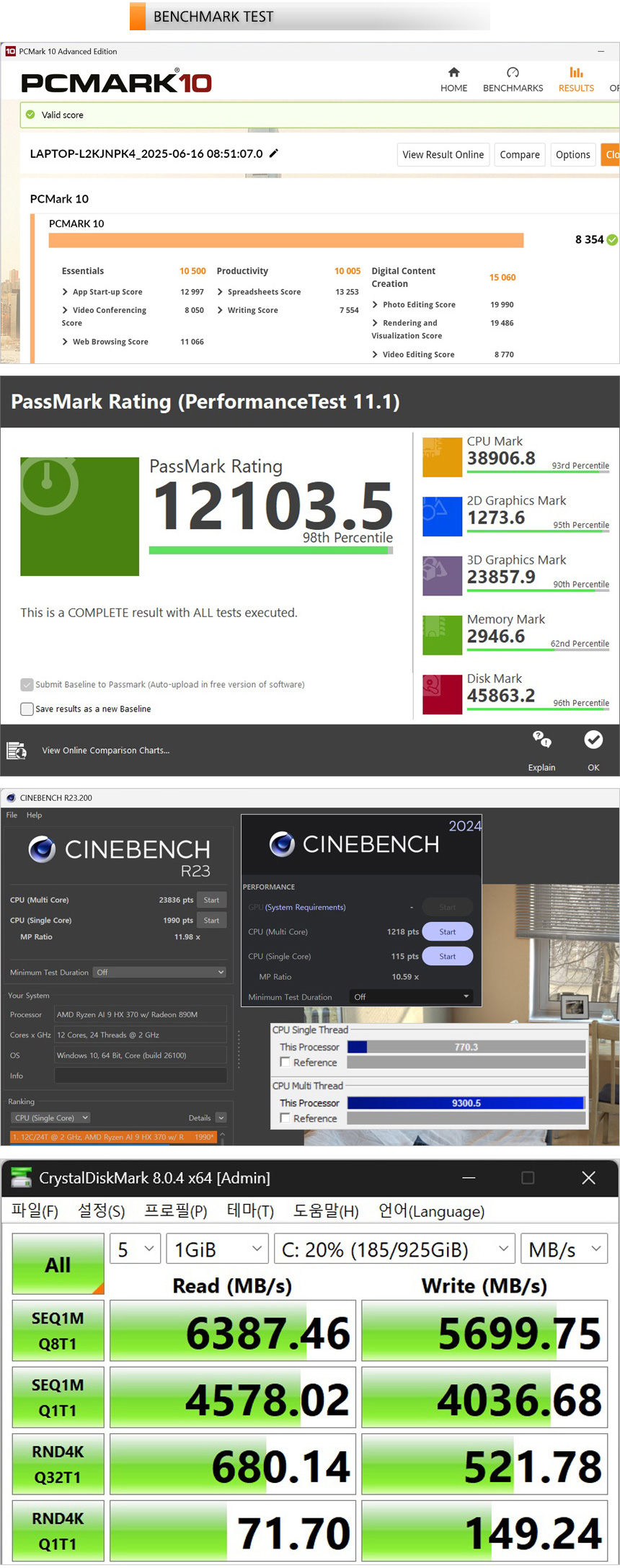The image size is (620, 1568).
Task: Click the View Result Online button
Action: pyautogui.click(x=443, y=155)
